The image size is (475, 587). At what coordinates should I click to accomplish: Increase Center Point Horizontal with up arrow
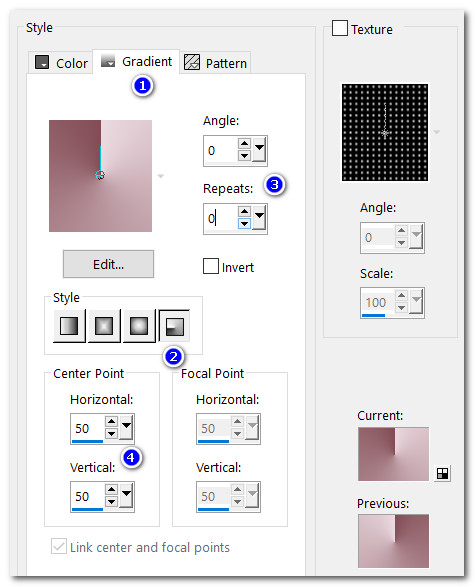[x=112, y=422]
